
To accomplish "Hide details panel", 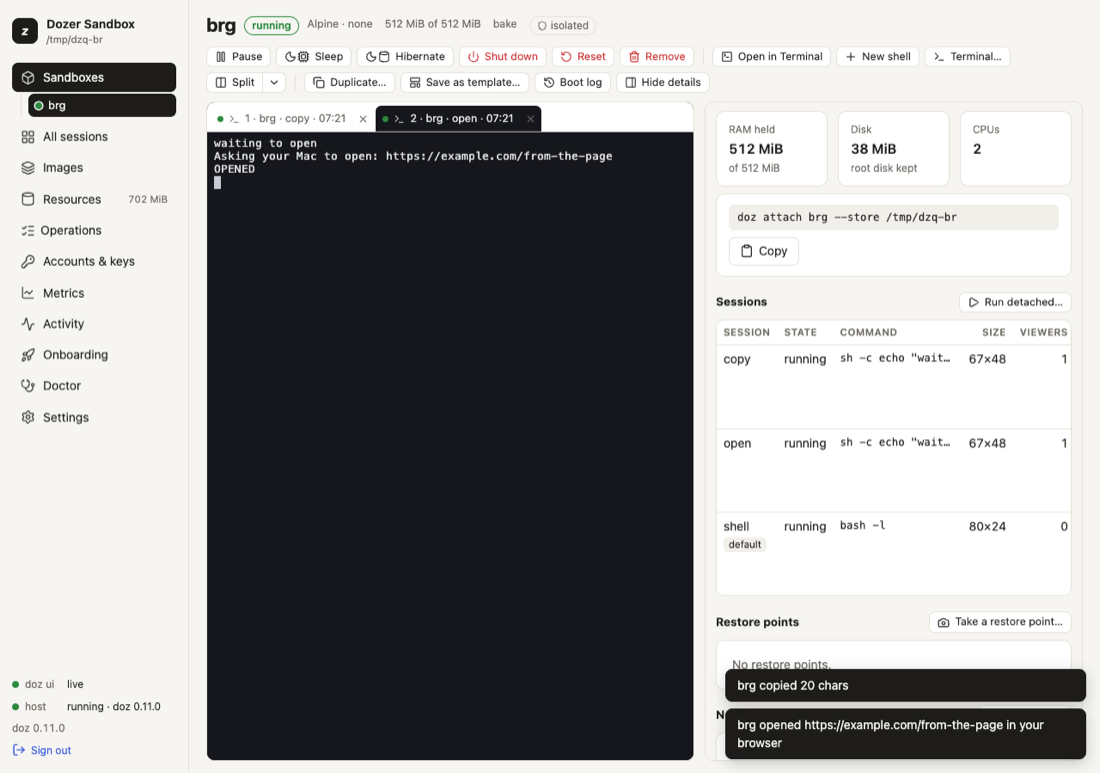I will point(663,83).
